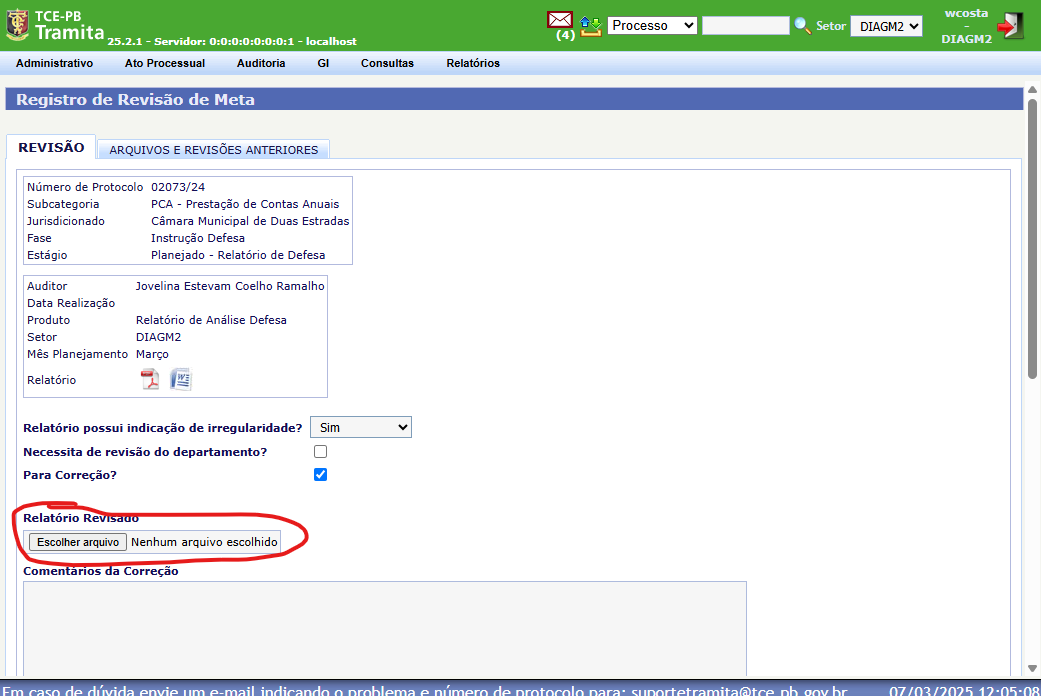Open the irregularidade 'Sim' dropdown
1041x696 pixels.
[x=360, y=428]
